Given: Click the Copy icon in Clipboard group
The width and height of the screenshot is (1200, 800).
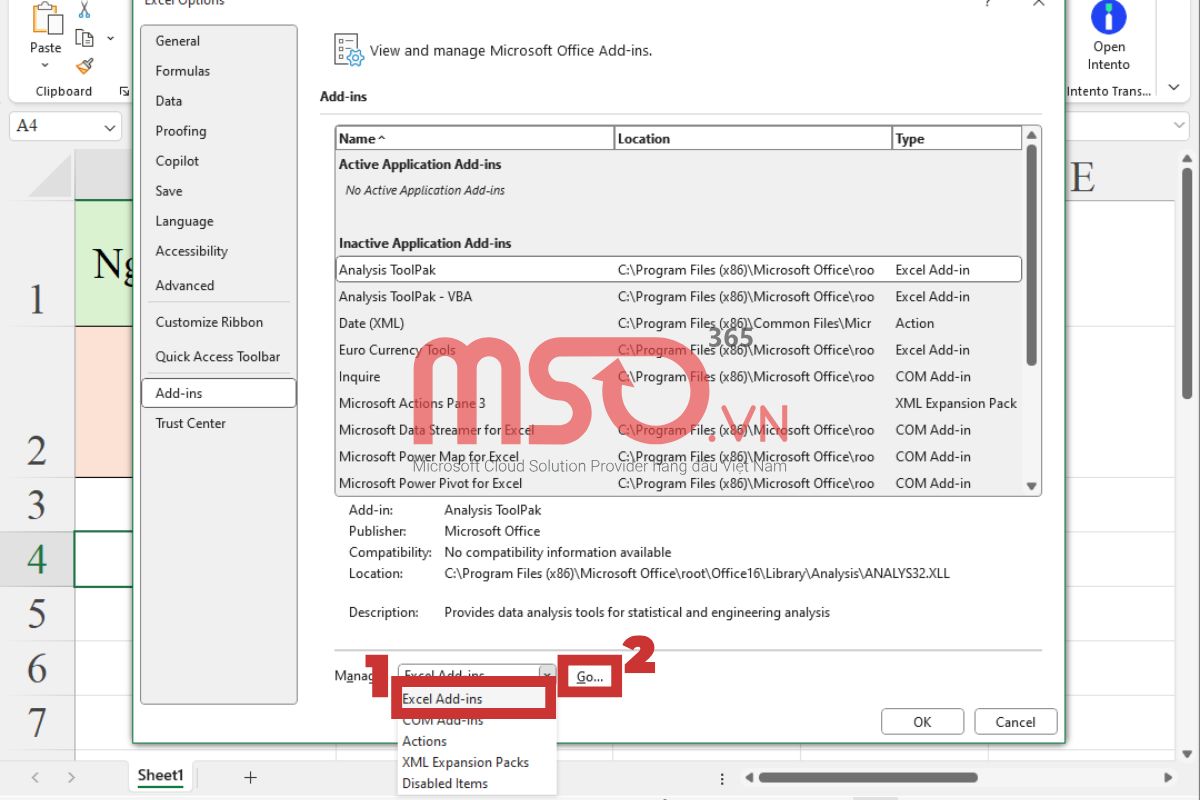Looking at the screenshot, I should (x=84, y=38).
